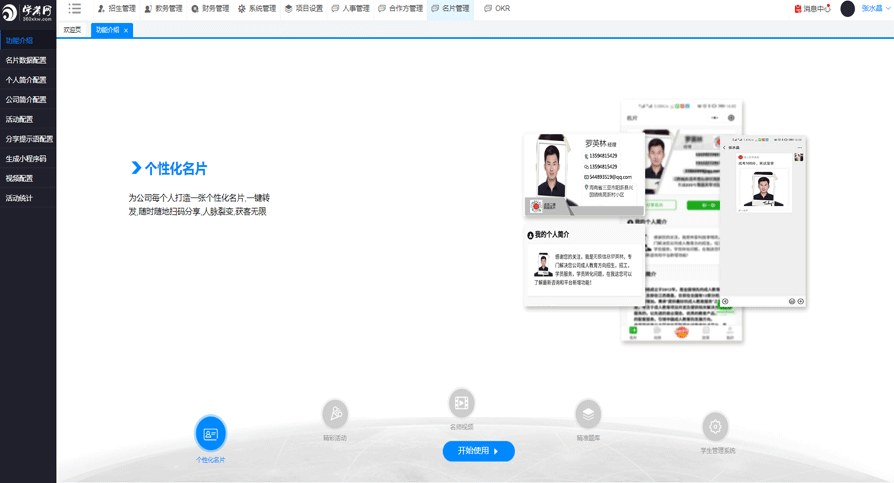Expand the 张水晶 user dropdown
This screenshot has height=483, width=894.
[x=876, y=9]
